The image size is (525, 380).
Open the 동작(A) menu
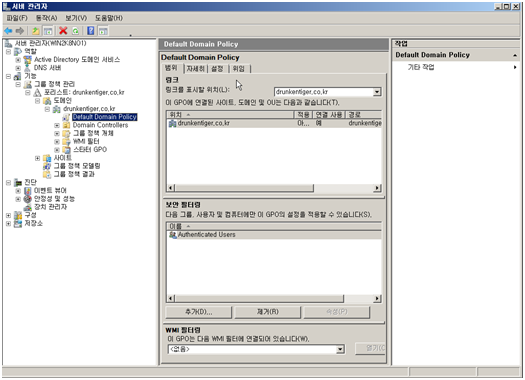click(47, 18)
